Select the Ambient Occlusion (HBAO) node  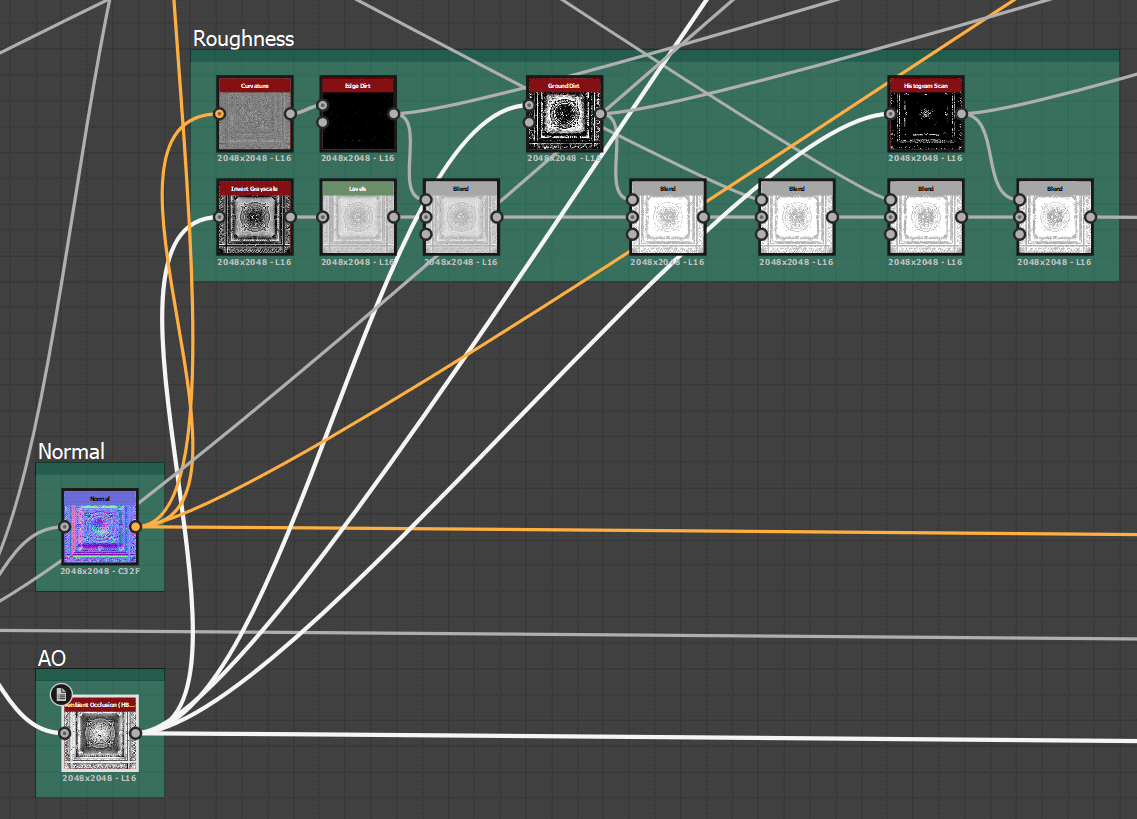(x=100, y=733)
